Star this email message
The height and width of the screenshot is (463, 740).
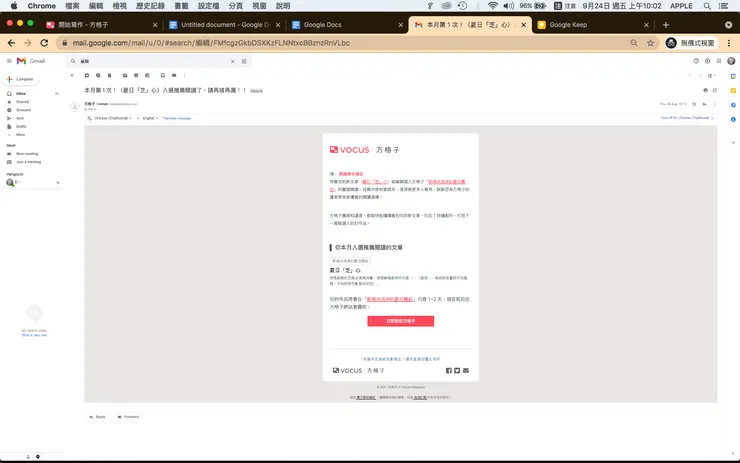coord(694,104)
